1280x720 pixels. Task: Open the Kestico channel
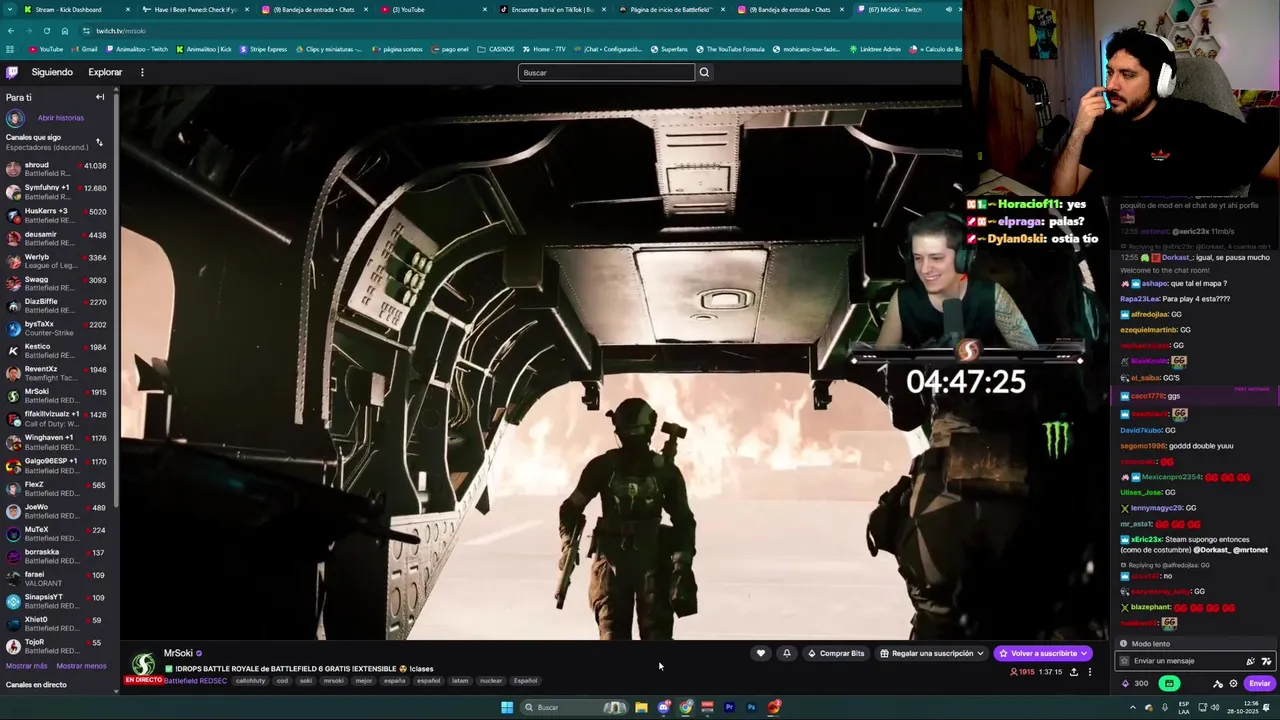pyautogui.click(x=57, y=351)
